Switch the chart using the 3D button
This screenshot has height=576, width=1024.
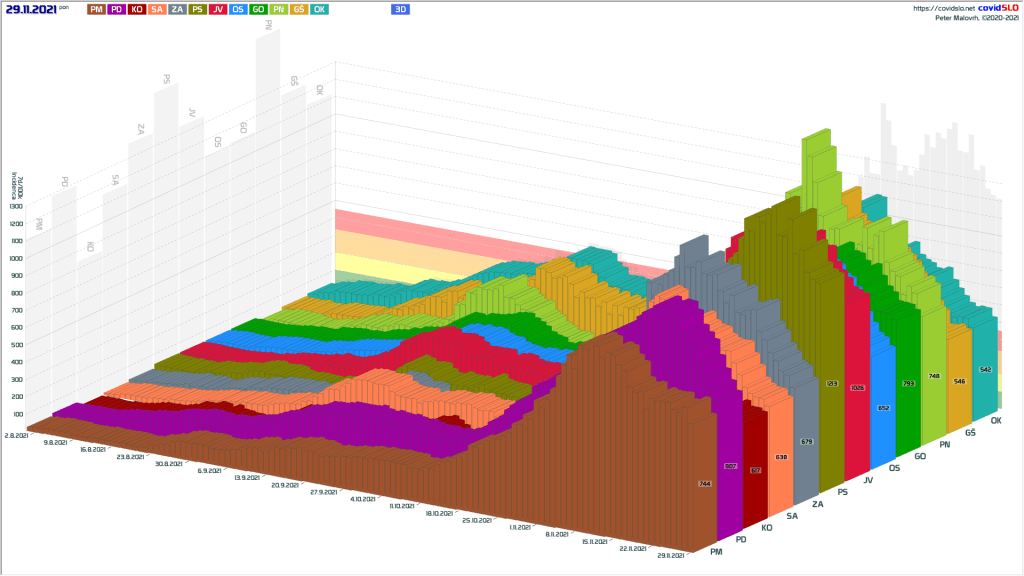(400, 9)
